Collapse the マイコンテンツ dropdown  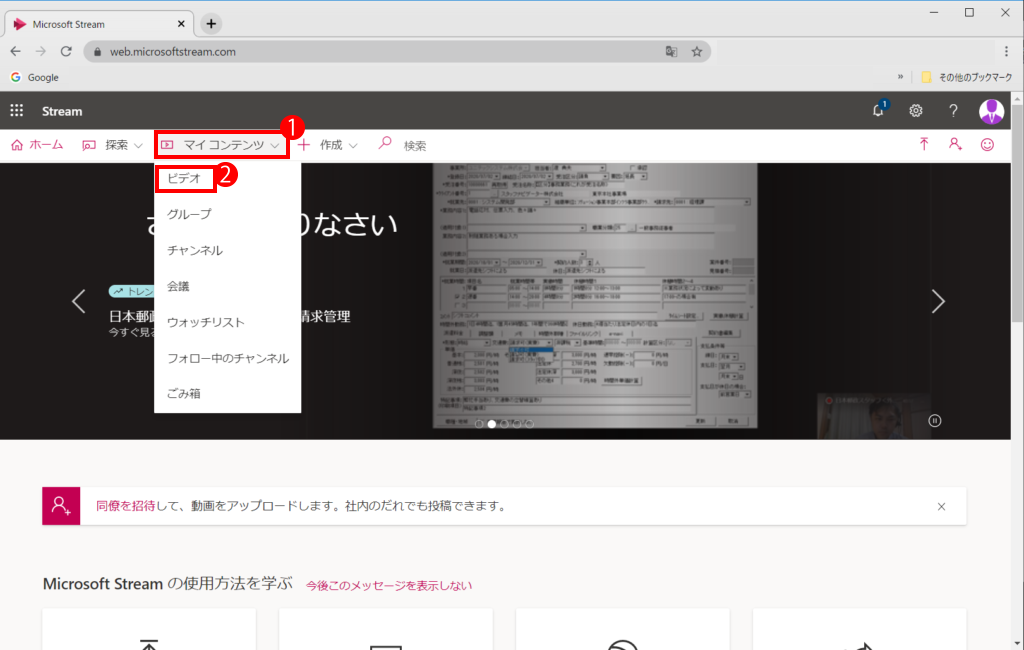click(221, 145)
